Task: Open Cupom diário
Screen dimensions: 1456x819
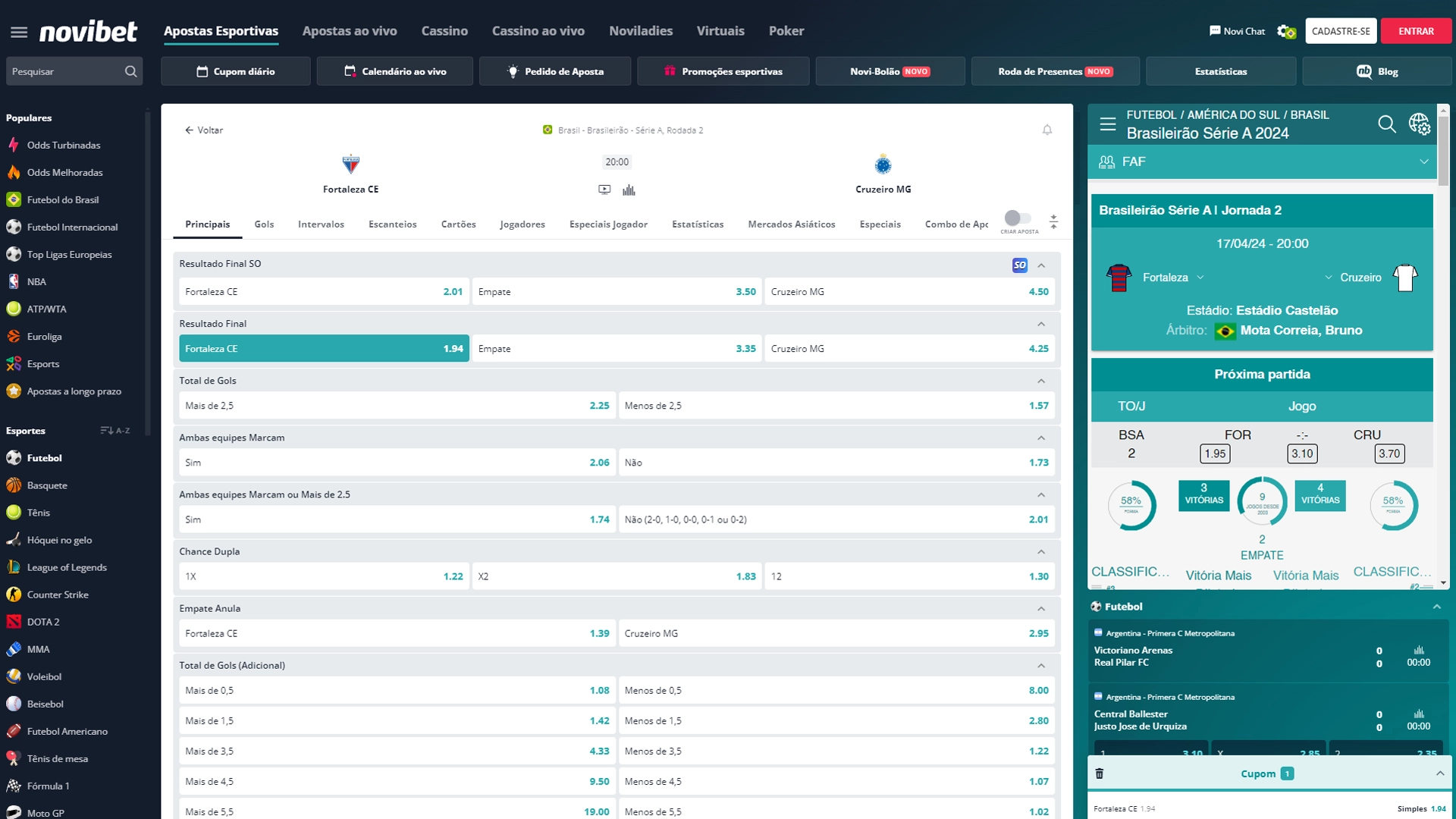Action: coord(236,71)
